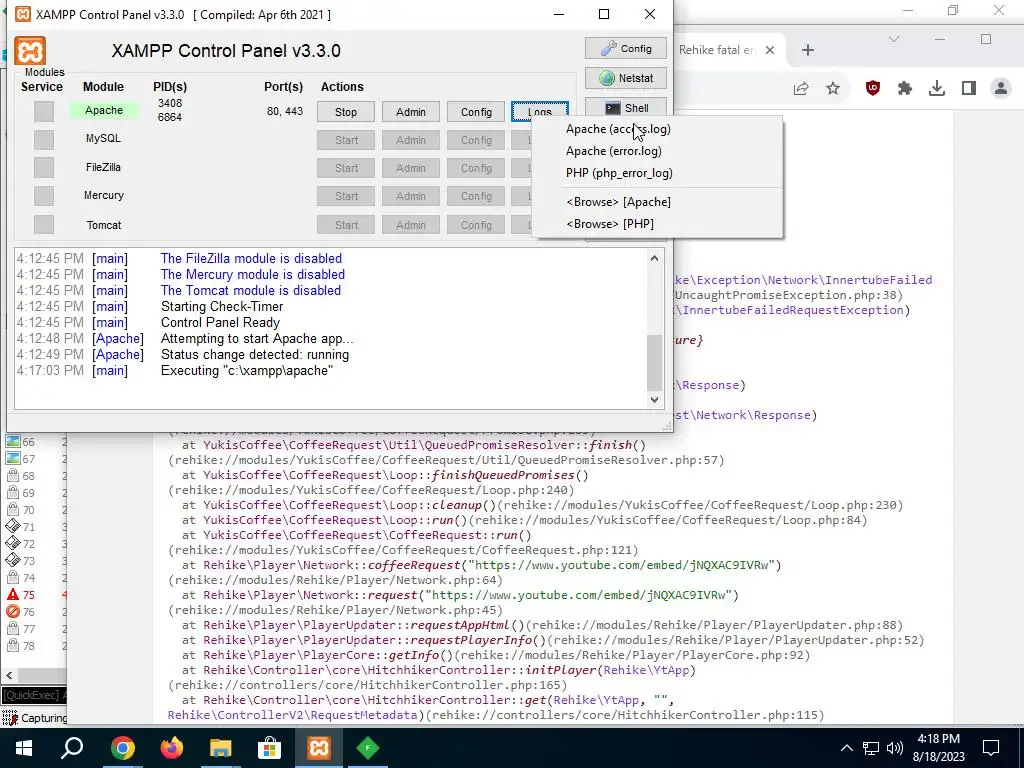
Task: Switch to Chrome from taskbar
Action: (122, 748)
